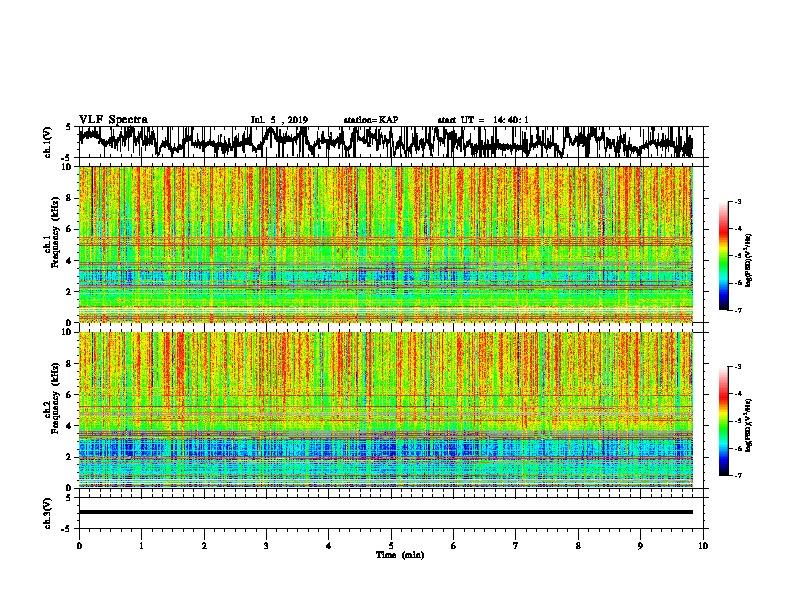Click time axis tick label '5'
792x612 pixels.
point(391,546)
